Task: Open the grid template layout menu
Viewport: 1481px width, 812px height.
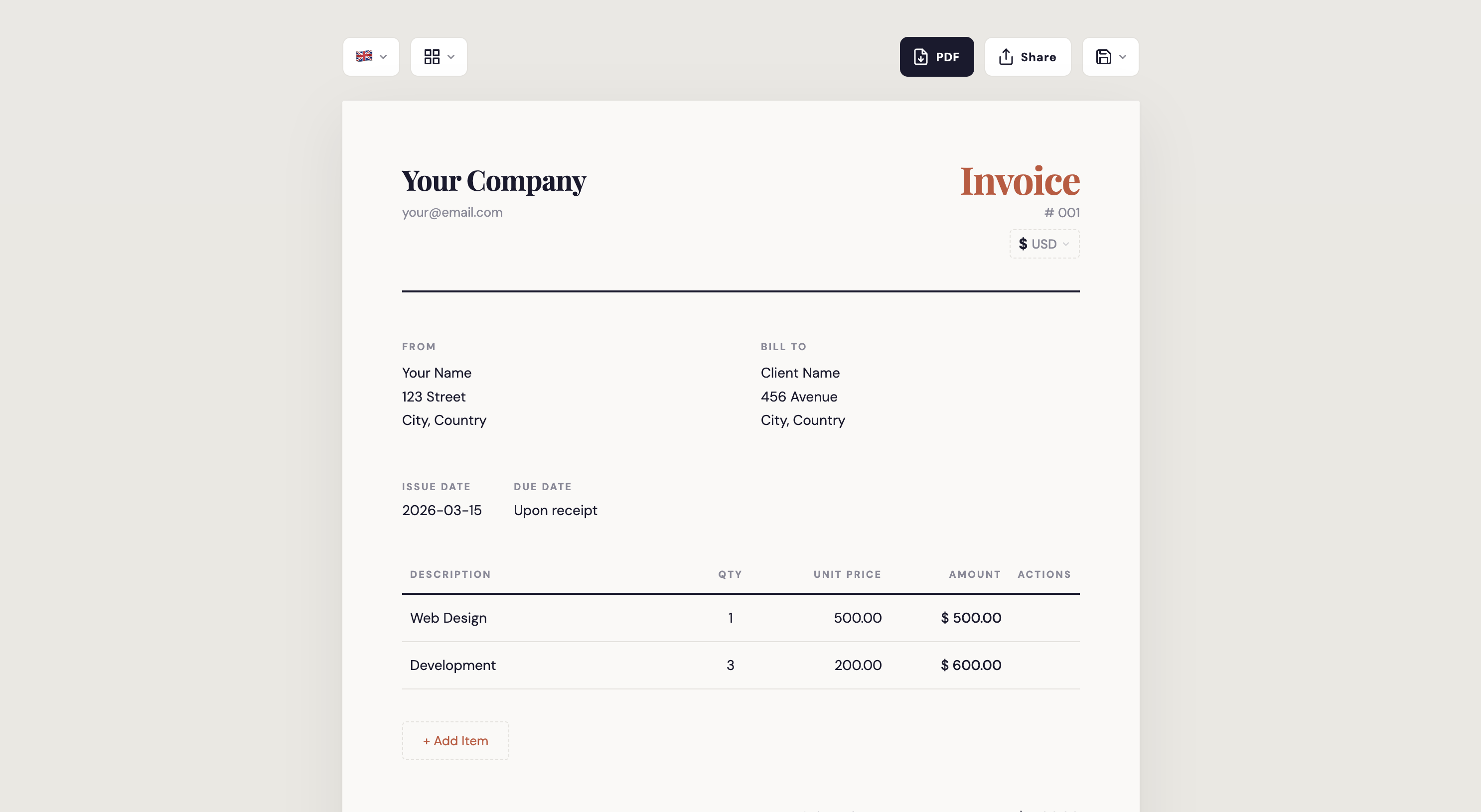Action: (x=433, y=56)
